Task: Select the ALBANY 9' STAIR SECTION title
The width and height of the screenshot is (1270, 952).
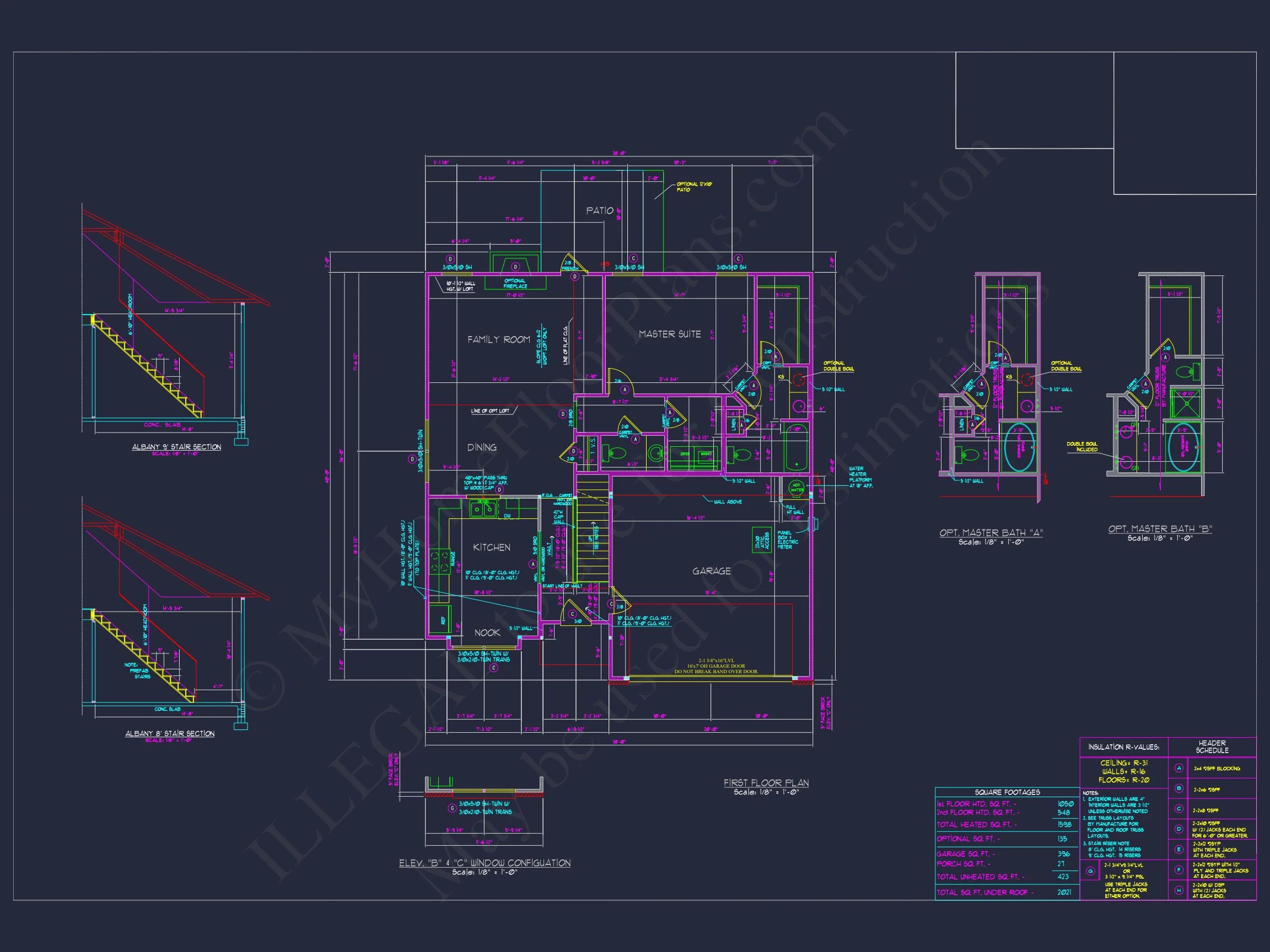Action: [176, 446]
